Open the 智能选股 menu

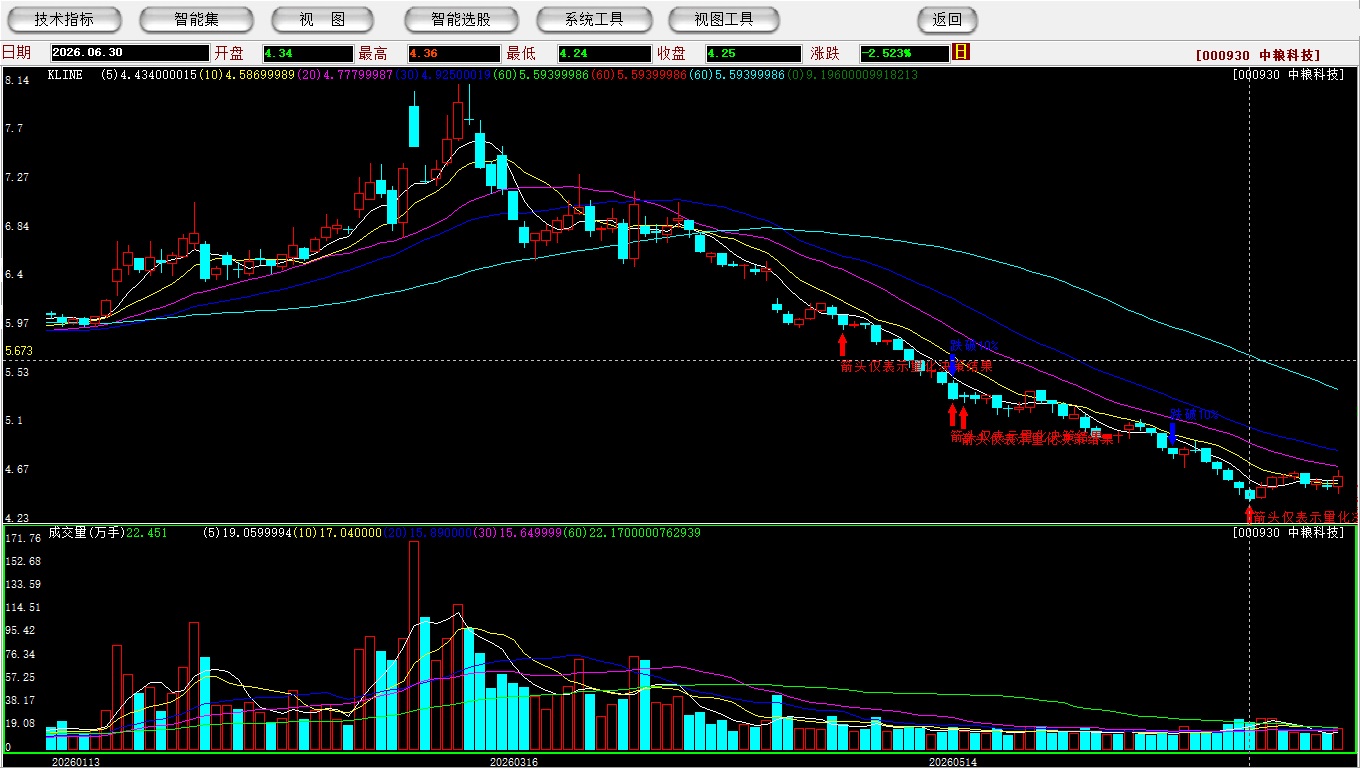[x=461, y=19]
